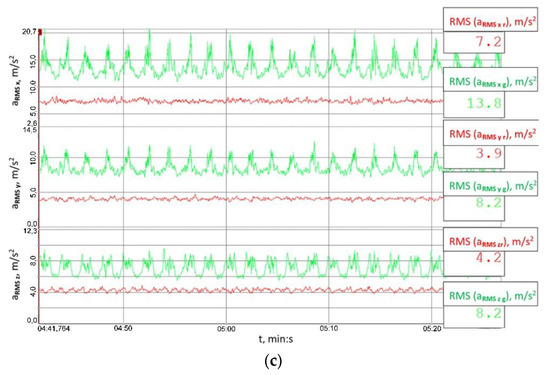The height and width of the screenshot is (375, 550).
Task: Click the 05:20 time axis tick
Action: (432, 329)
